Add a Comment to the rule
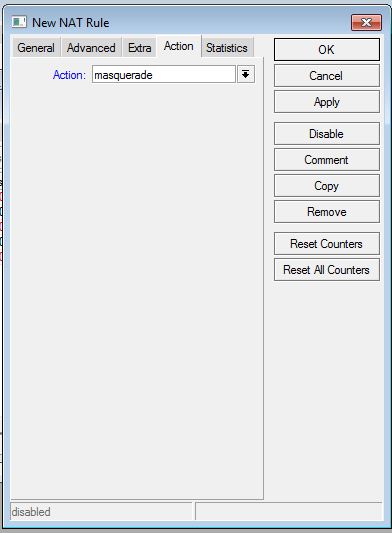This screenshot has height=533, width=392. 327,159
